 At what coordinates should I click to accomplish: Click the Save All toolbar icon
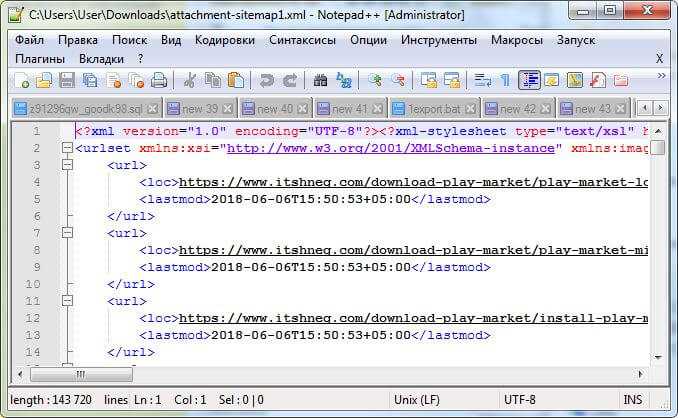click(x=90, y=81)
